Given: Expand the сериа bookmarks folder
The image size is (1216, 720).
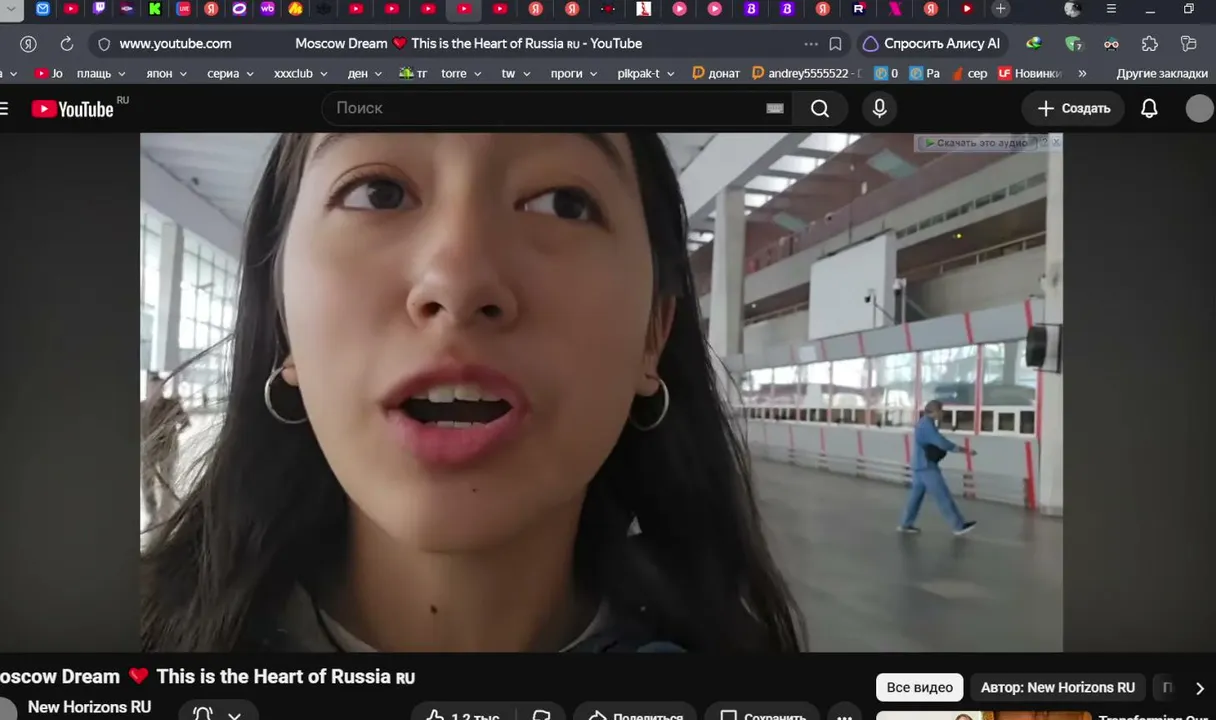Looking at the screenshot, I should 230,74.
